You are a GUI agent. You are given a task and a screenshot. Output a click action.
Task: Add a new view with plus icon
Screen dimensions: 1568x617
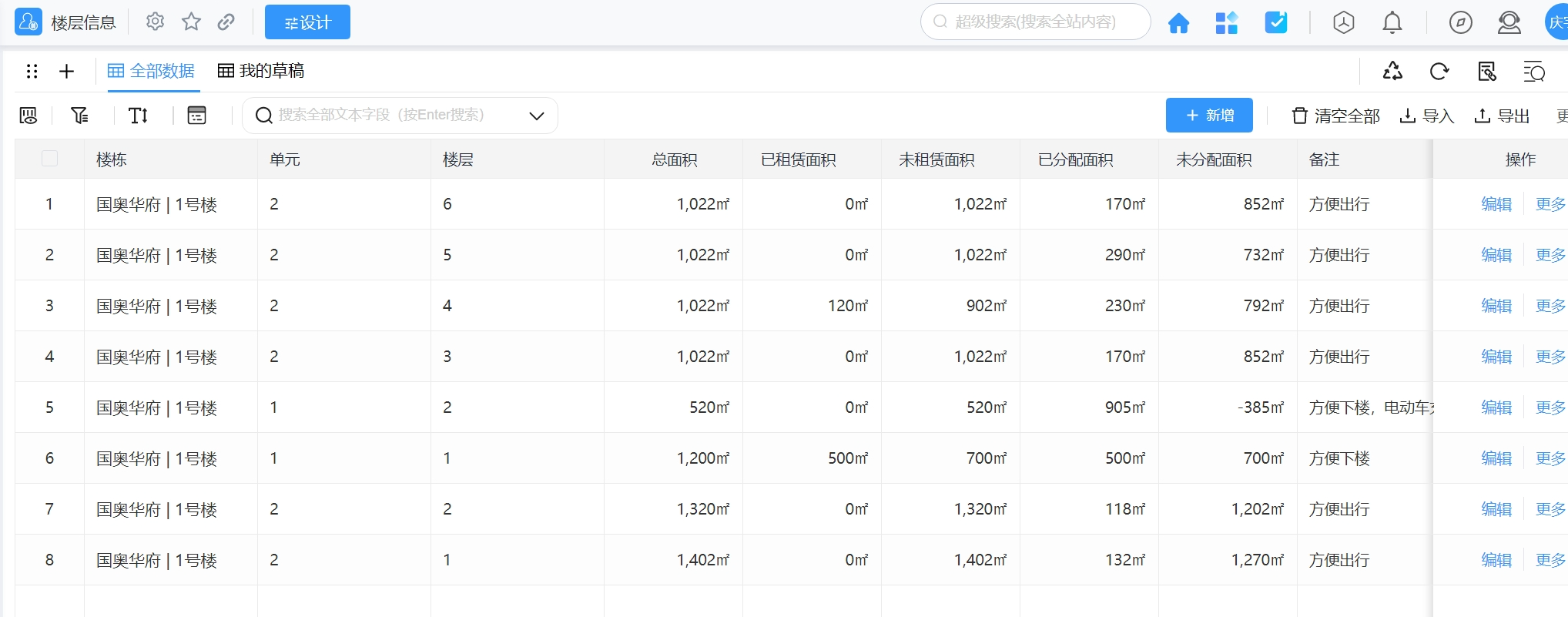pyautogui.click(x=67, y=72)
